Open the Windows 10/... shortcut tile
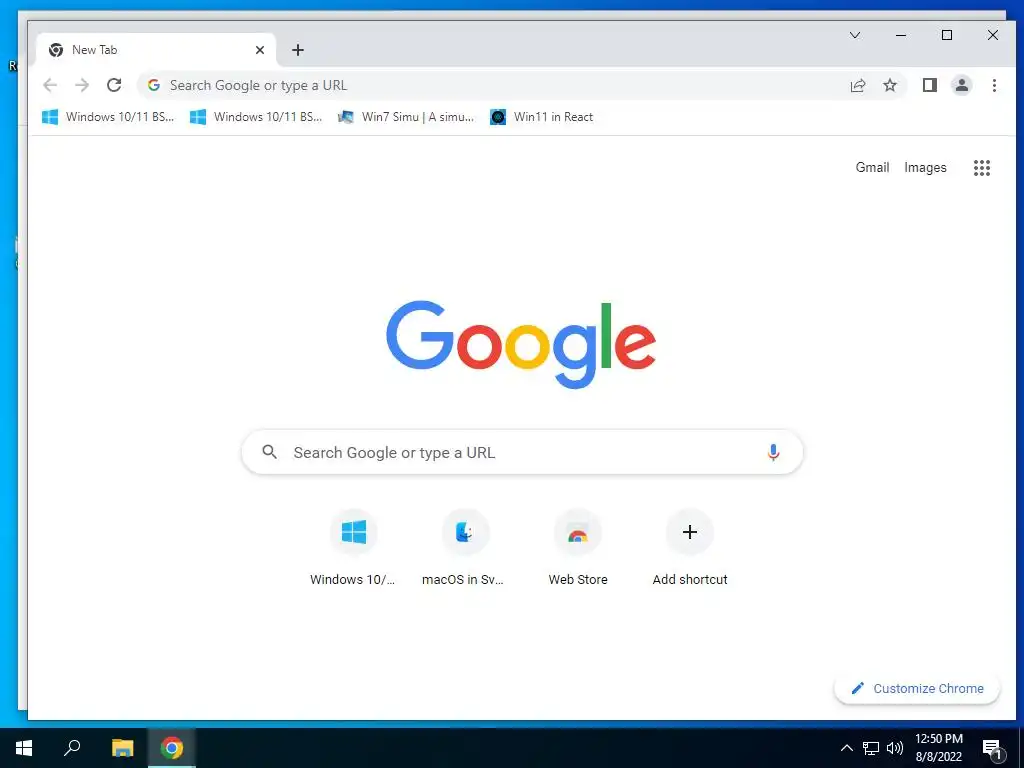The height and width of the screenshot is (768, 1024). coord(353,549)
